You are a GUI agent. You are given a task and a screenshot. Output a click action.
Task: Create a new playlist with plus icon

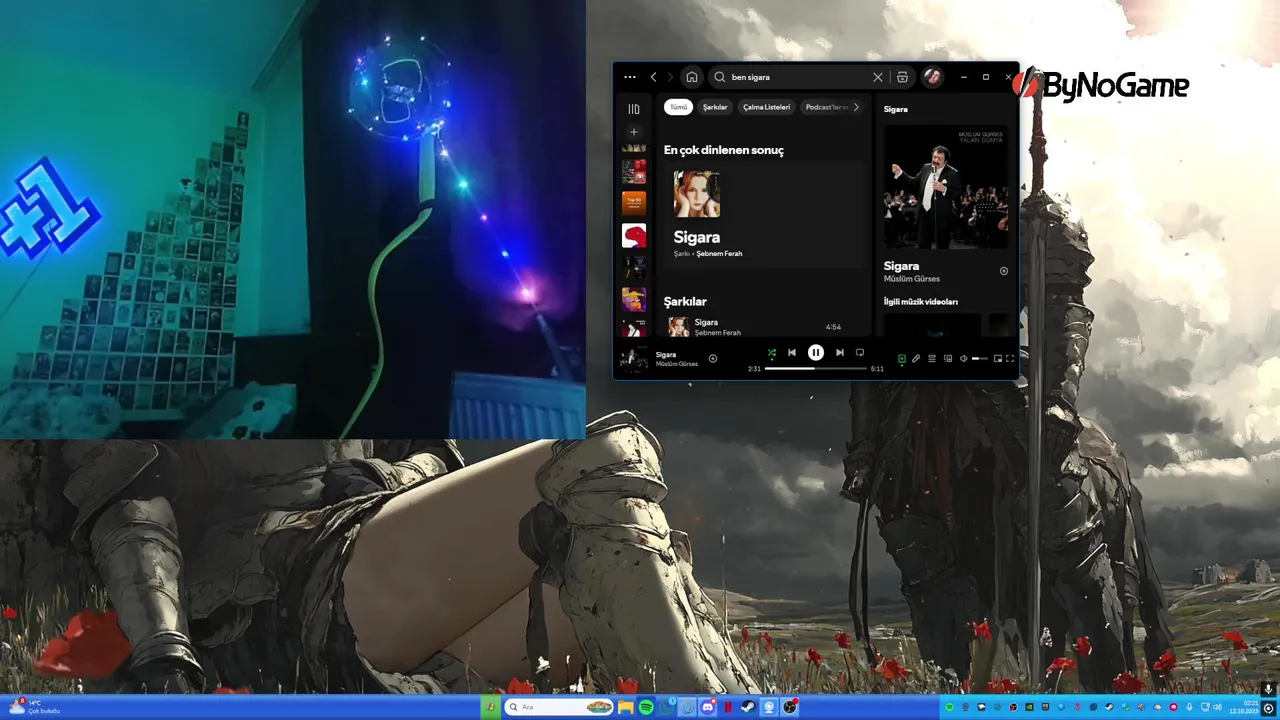tap(633, 132)
